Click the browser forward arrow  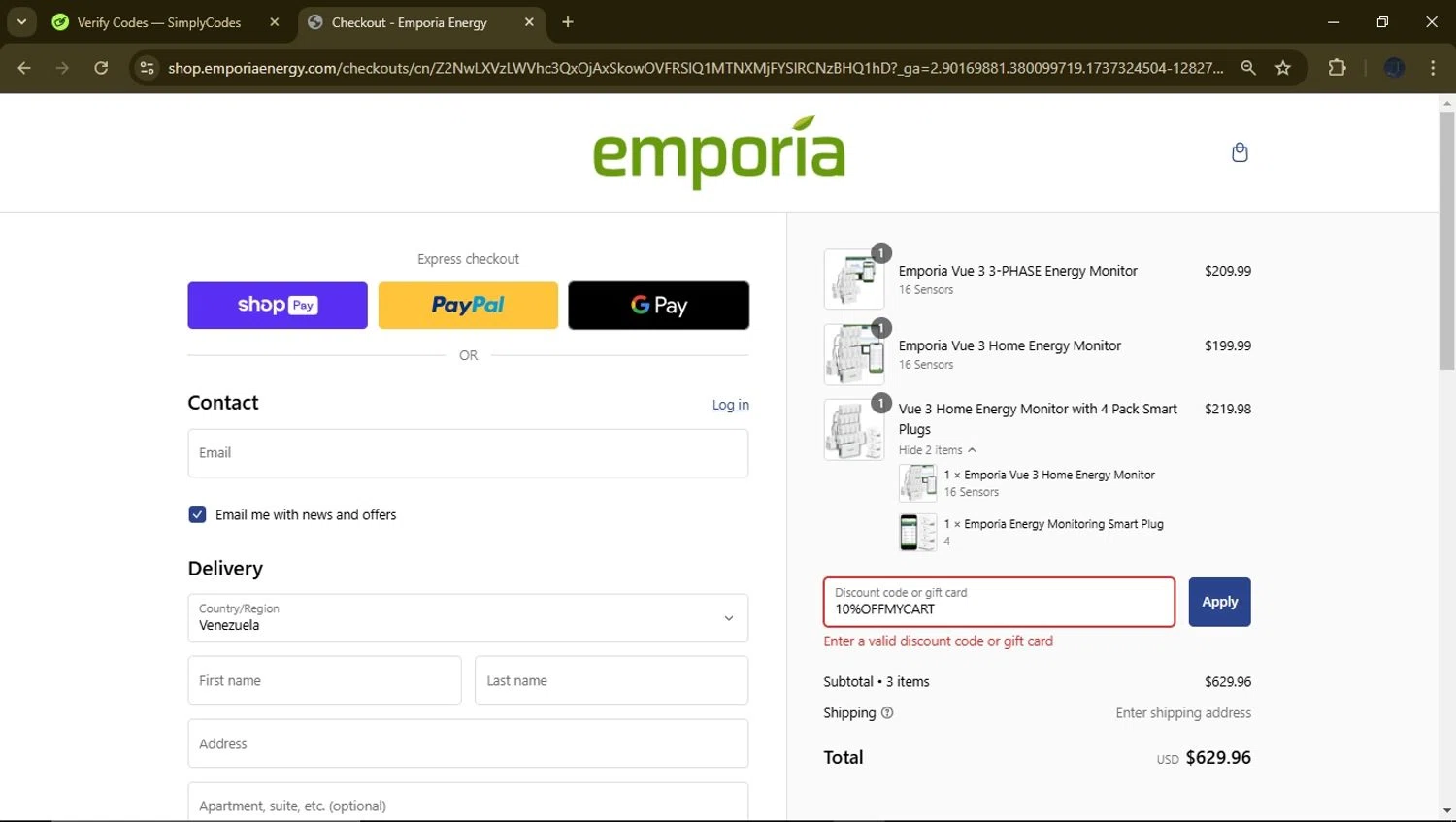coord(62,68)
